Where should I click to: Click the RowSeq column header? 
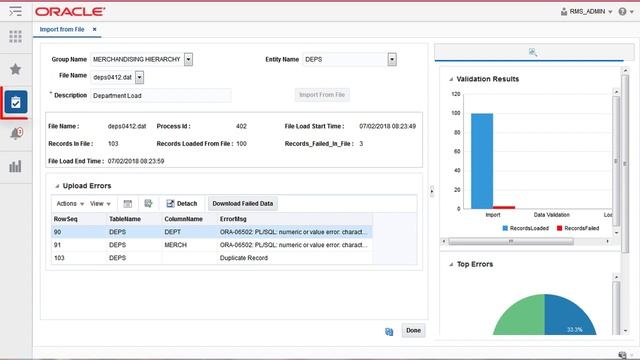79,219
